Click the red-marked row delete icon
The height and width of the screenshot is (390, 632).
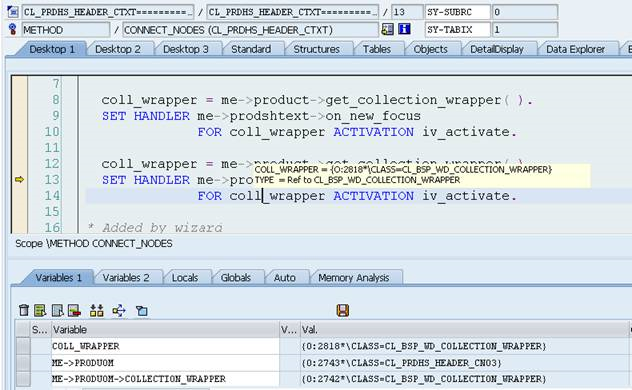74,310
